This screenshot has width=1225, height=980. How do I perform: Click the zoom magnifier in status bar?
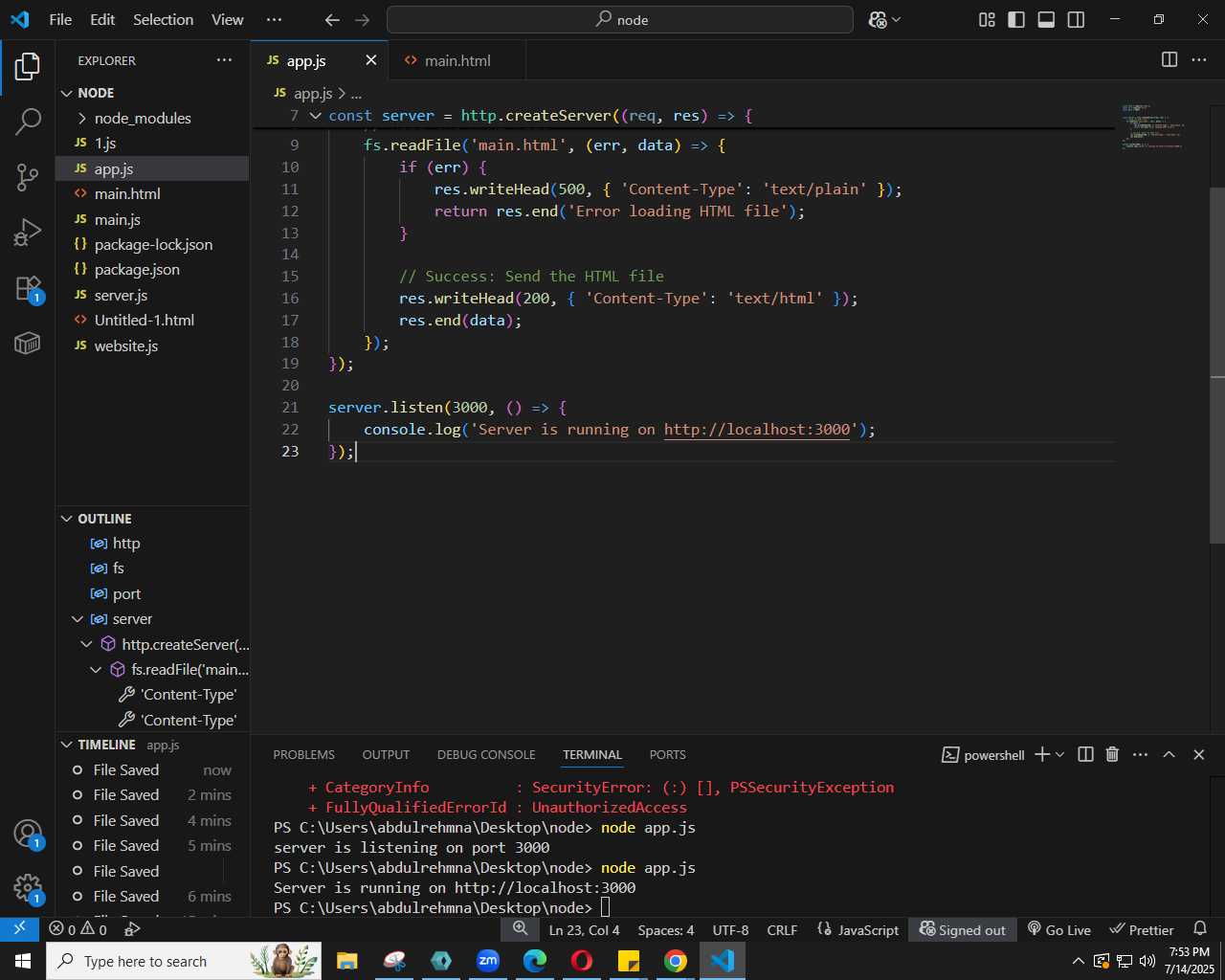[x=520, y=929]
